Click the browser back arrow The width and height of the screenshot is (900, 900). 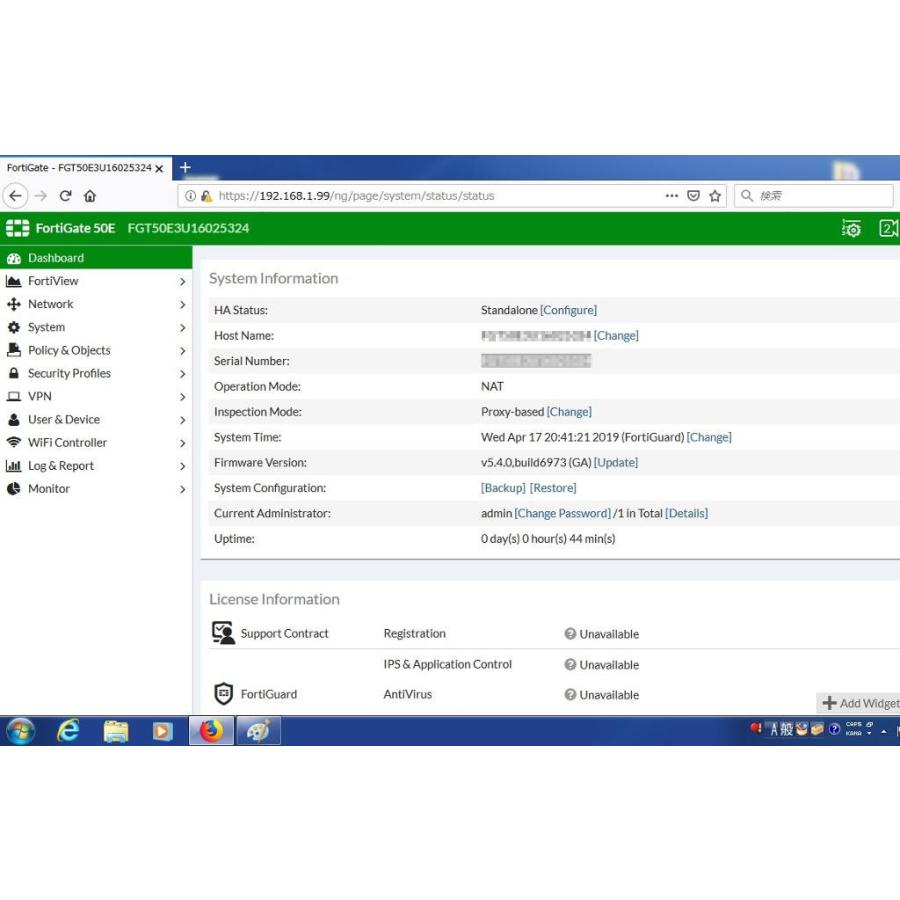[x=16, y=196]
